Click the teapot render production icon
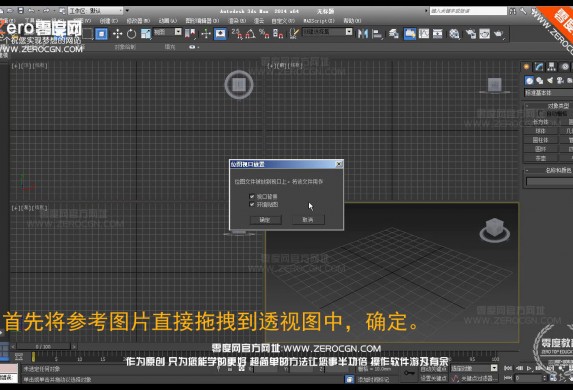 (x=498, y=34)
